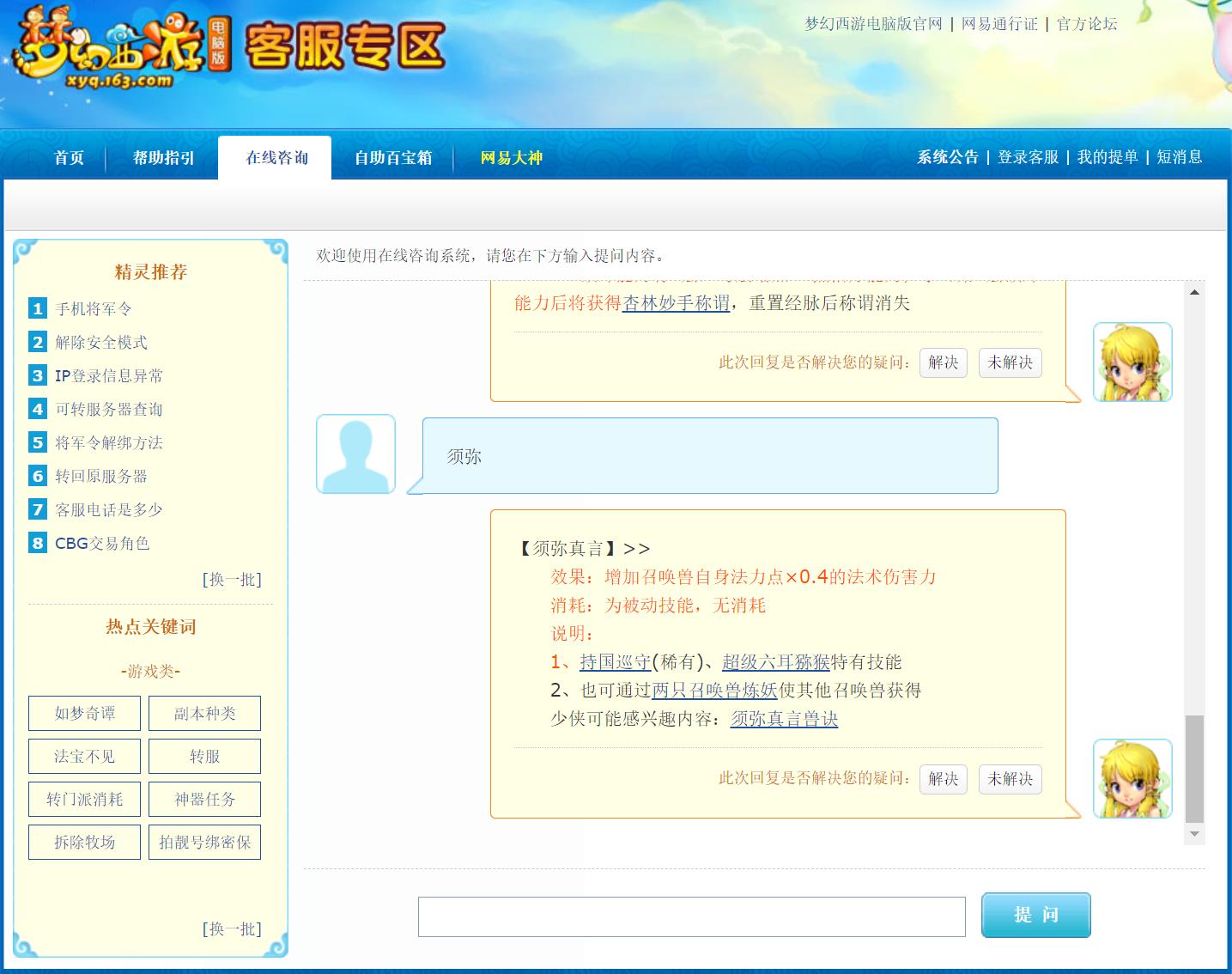Mark the 须弥真言 reply as 未解决

(x=1010, y=780)
